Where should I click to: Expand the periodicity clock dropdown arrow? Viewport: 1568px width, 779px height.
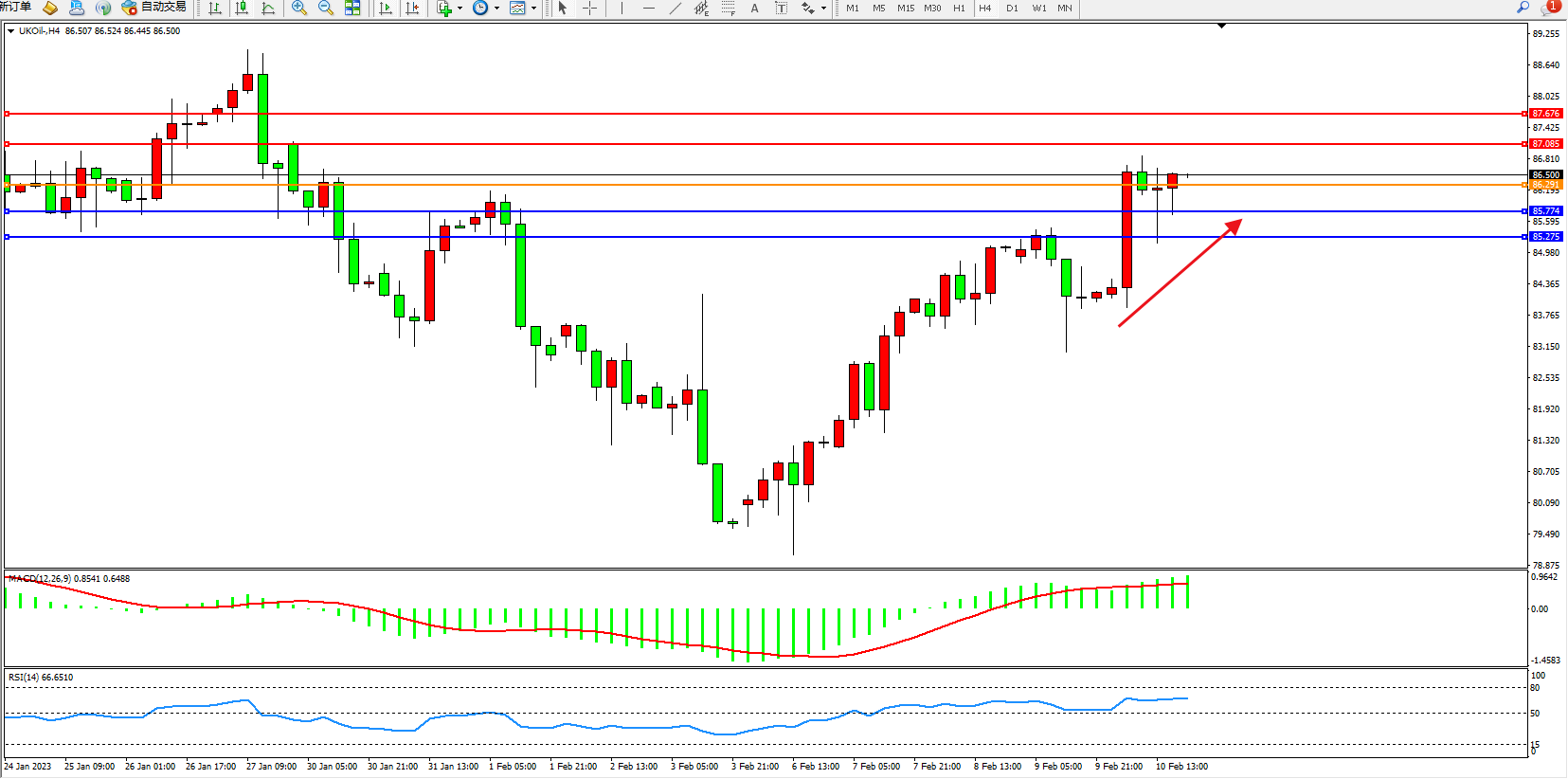coord(496,9)
